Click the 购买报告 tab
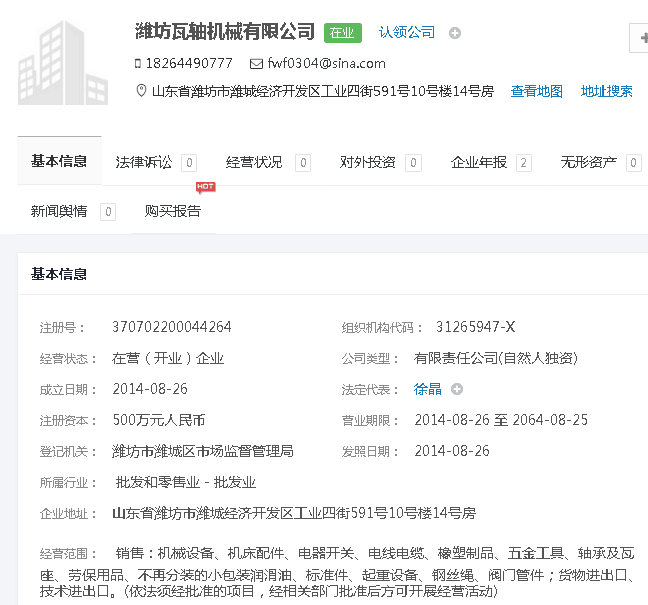Image resolution: width=648 pixels, height=605 pixels. coord(173,211)
